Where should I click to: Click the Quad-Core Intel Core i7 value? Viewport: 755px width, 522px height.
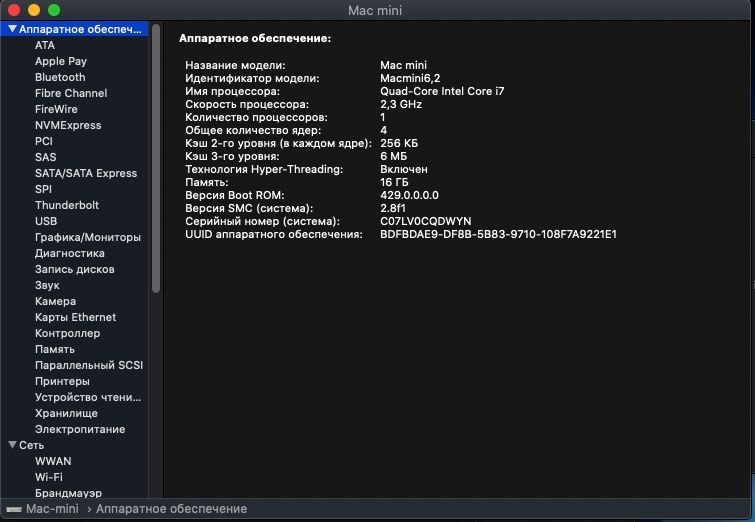click(x=442, y=91)
